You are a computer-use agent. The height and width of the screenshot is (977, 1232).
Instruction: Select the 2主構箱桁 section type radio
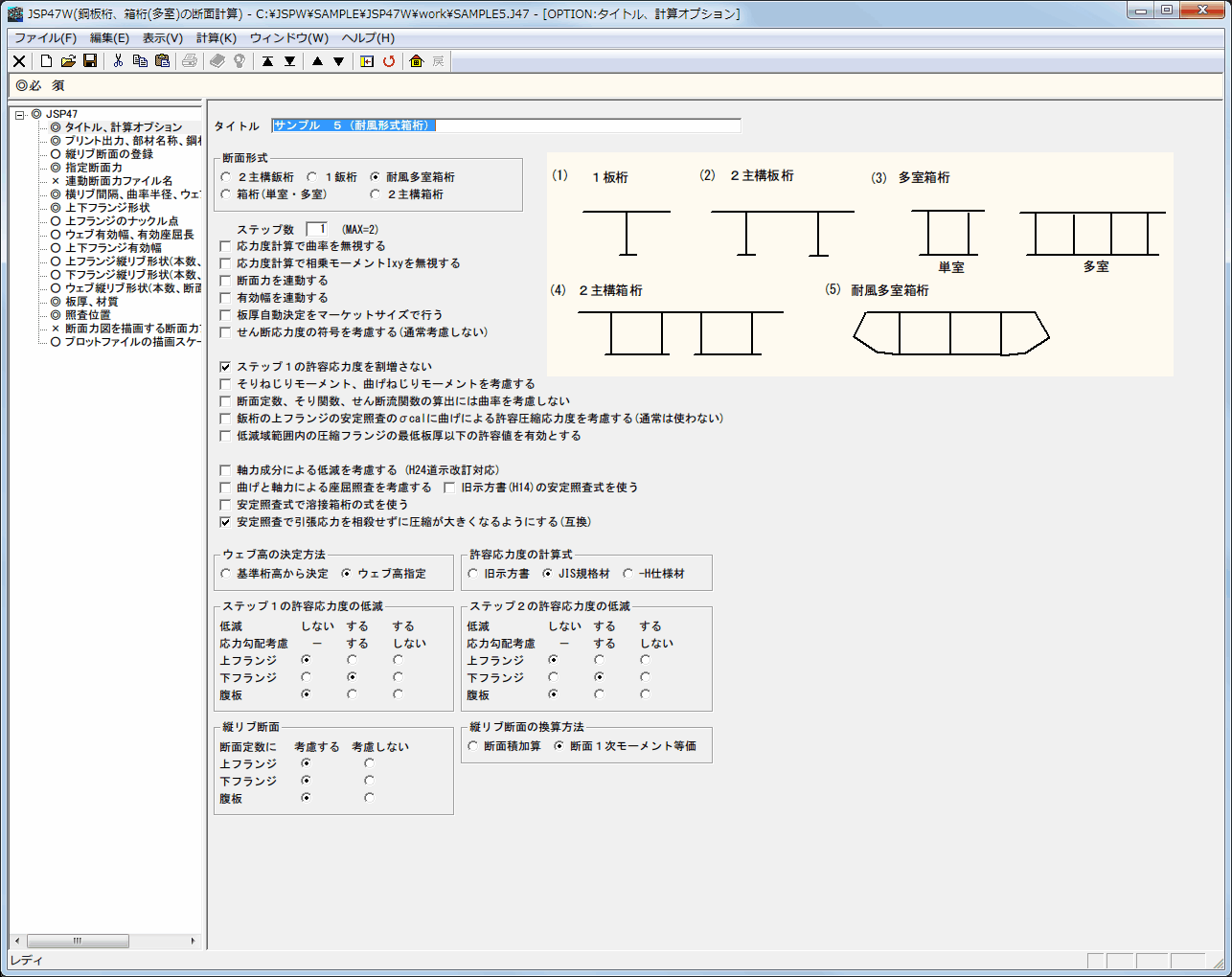point(376,194)
